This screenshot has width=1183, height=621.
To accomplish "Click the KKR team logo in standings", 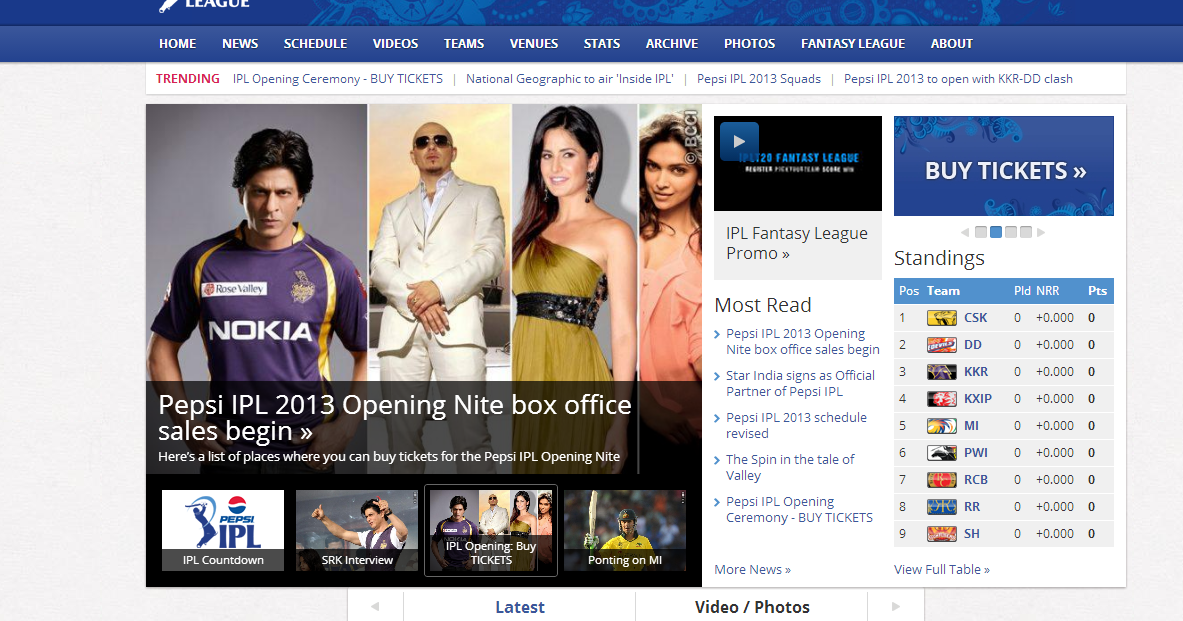I will click(942, 372).
